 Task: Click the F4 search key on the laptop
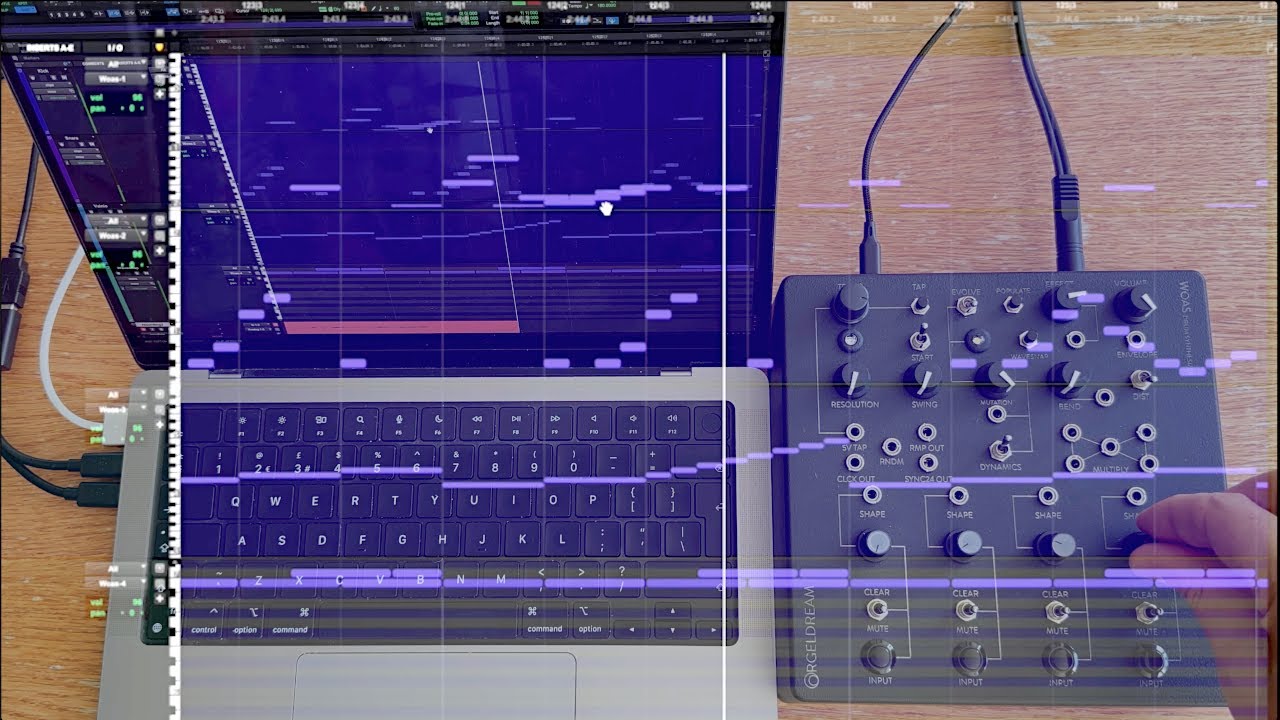359,425
